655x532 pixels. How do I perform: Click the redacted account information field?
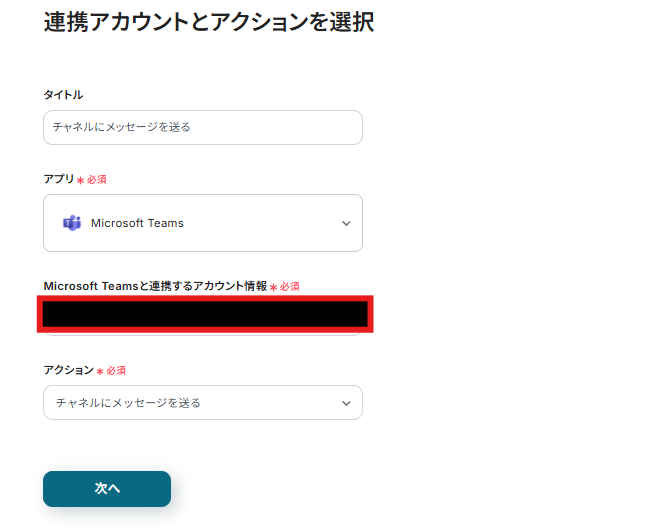click(x=205, y=314)
